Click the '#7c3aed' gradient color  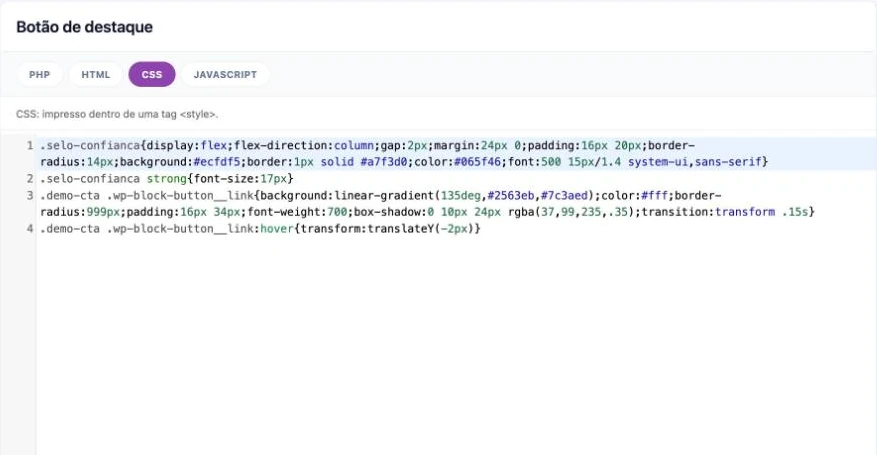click(564, 195)
